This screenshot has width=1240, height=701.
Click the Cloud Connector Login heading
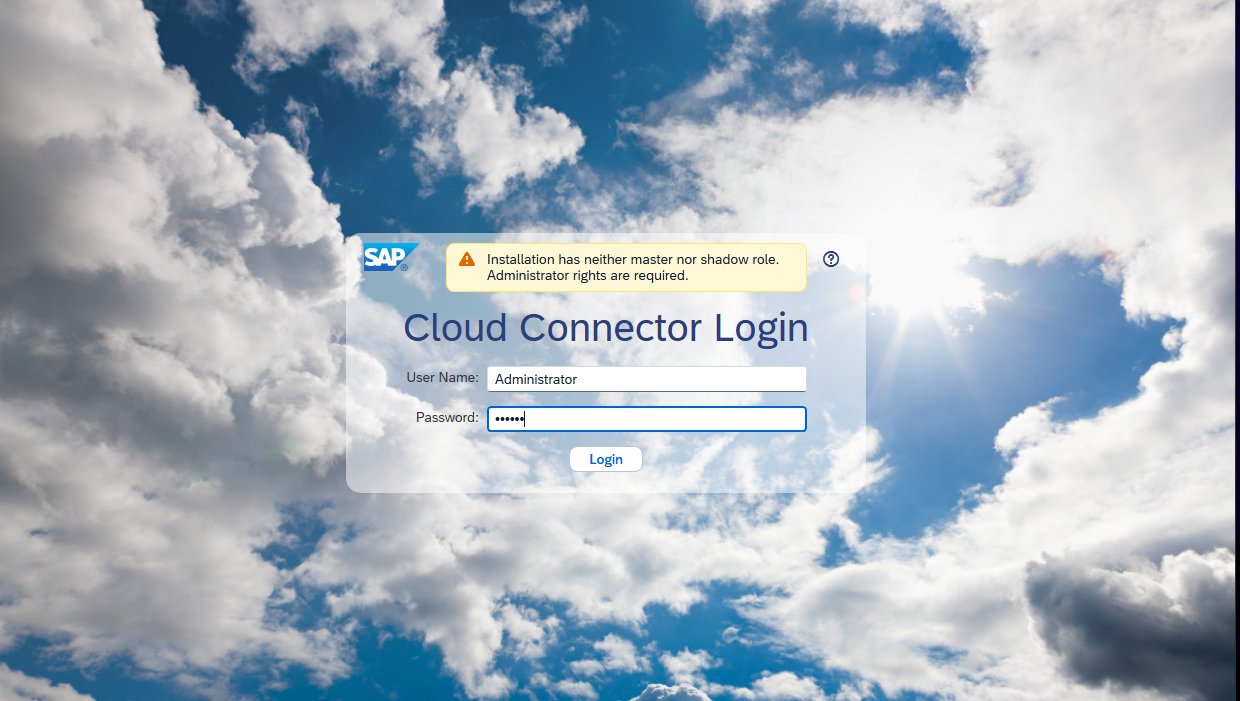click(606, 328)
